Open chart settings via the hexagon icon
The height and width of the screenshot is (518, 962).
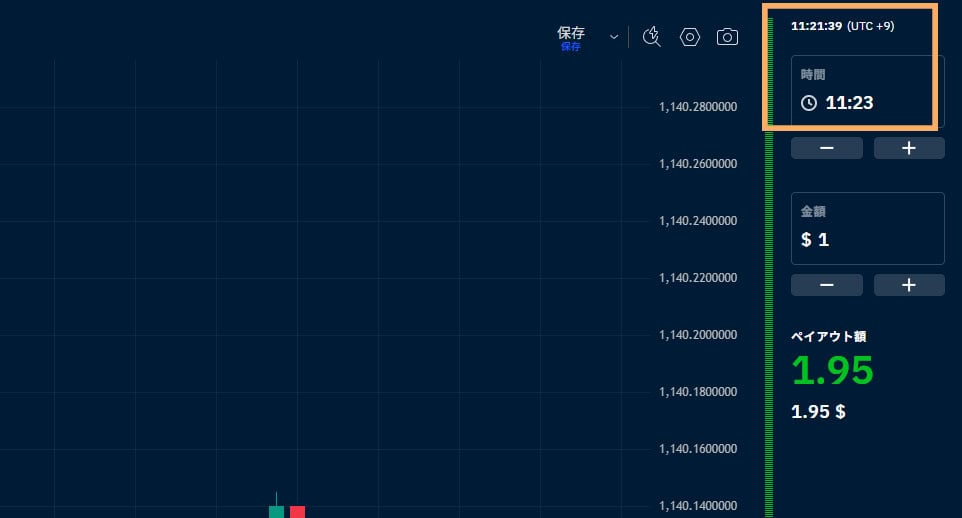[690, 37]
